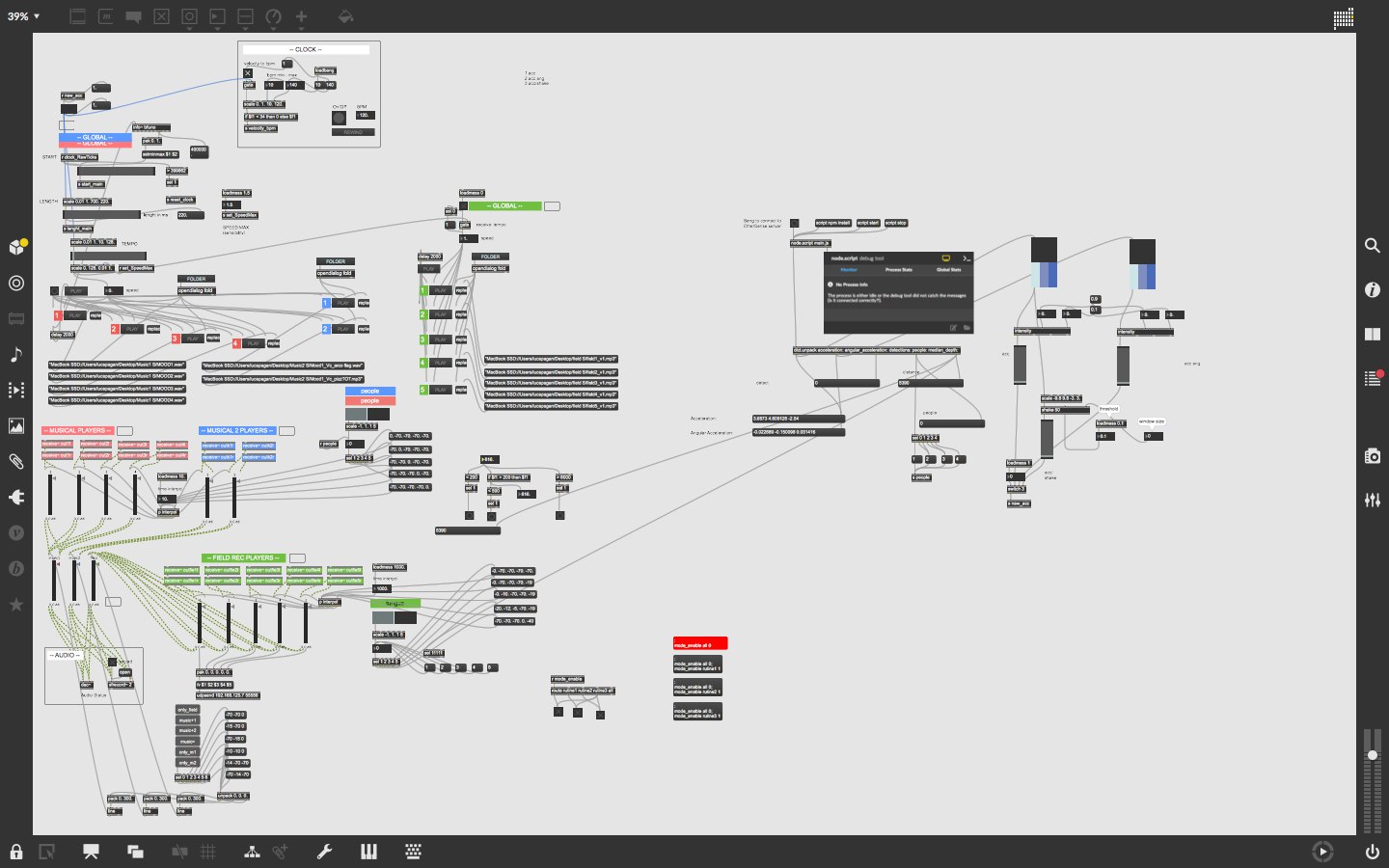This screenshot has height=868, width=1389.
Task: Show the piano keyboard icon panel
Action: 368,852
